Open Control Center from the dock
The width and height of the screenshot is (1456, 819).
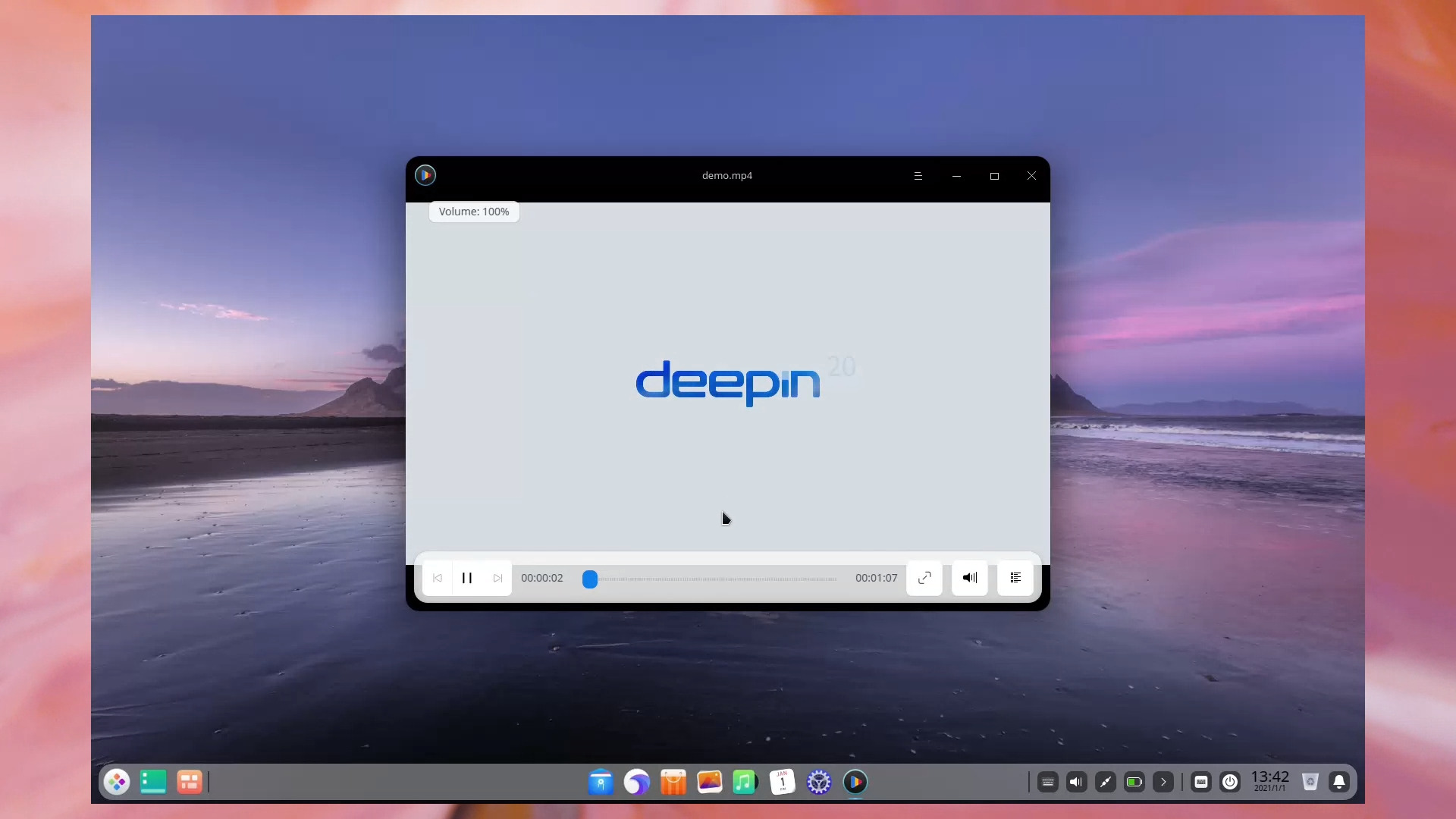tap(819, 782)
